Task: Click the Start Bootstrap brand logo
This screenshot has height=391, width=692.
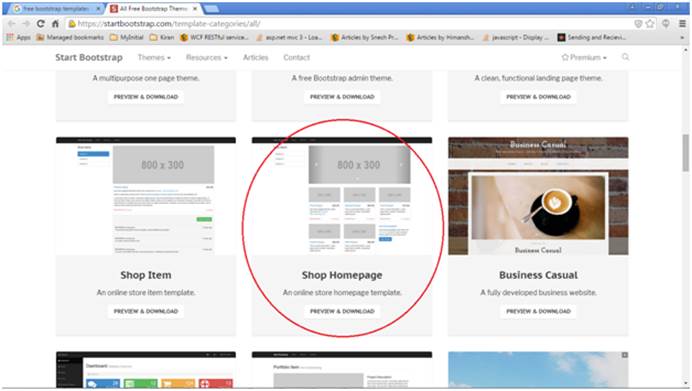Action: tap(89, 57)
